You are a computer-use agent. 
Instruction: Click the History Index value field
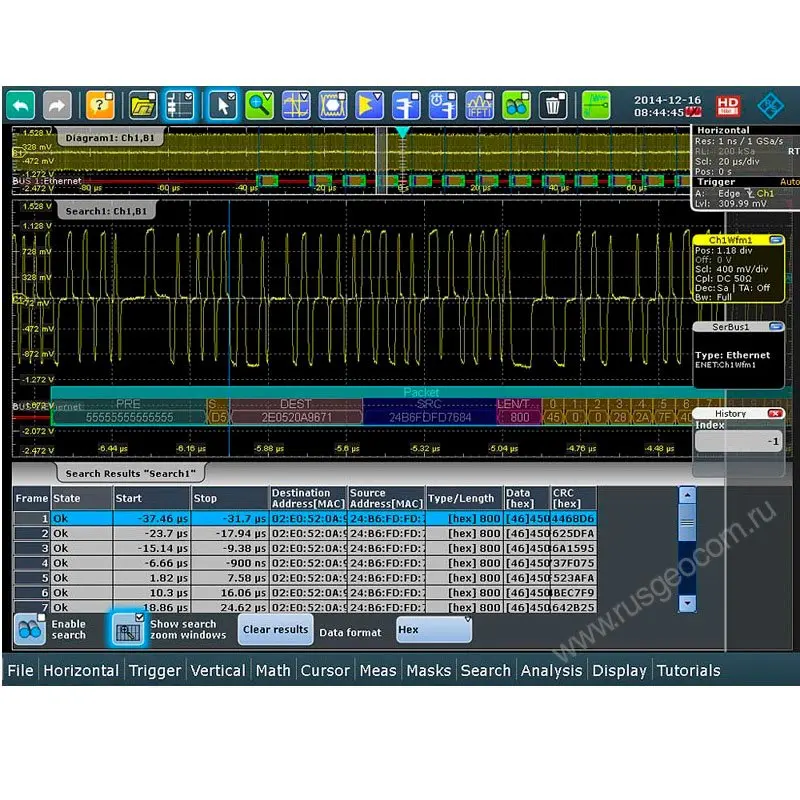point(738,441)
